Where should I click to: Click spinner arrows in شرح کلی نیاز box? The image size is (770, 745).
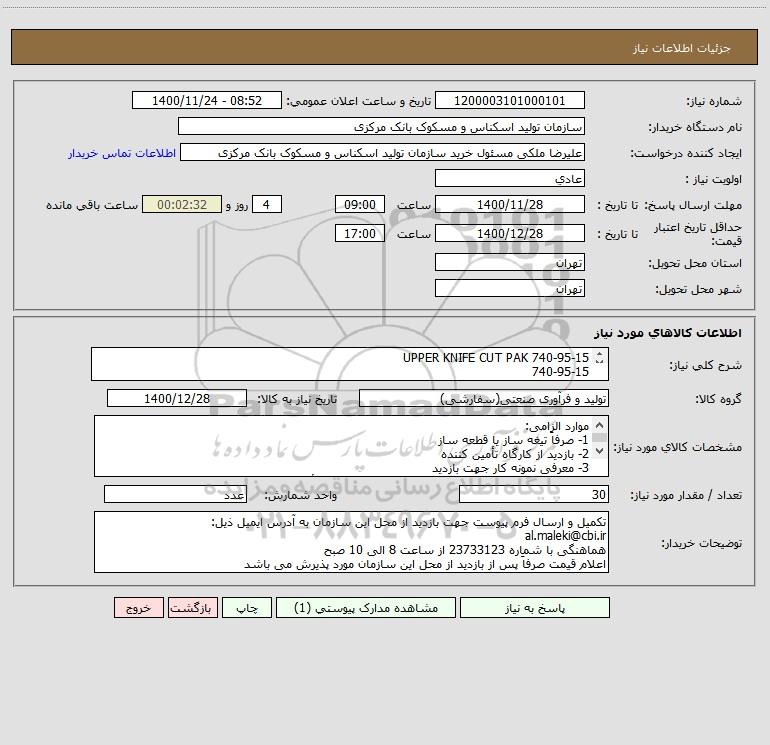point(599,358)
